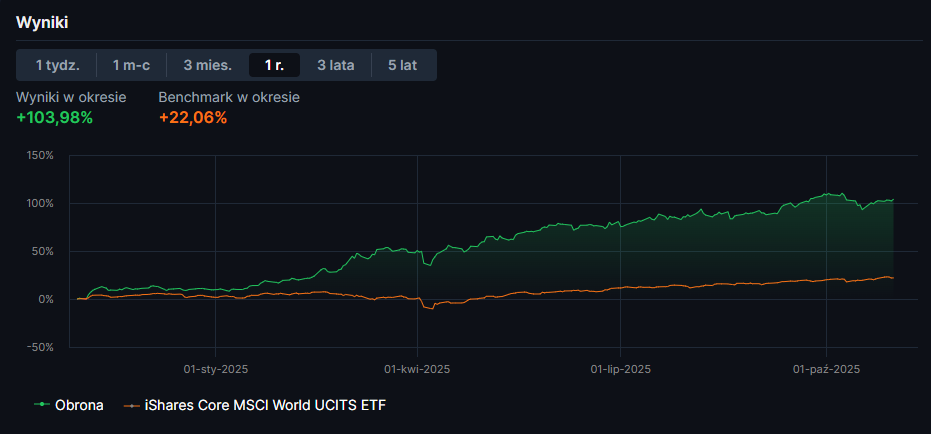
Task: Click the 100% y-axis label
Action: [x=41, y=204]
